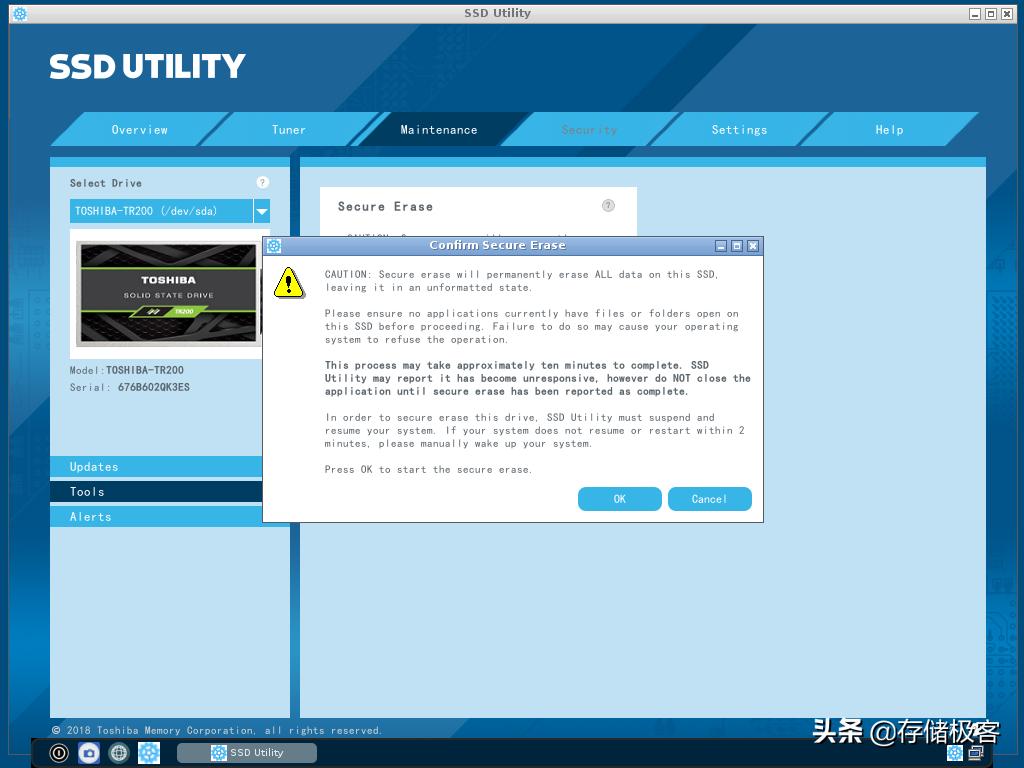Maximize the Confirm Secure Erase dialog

tap(737, 246)
